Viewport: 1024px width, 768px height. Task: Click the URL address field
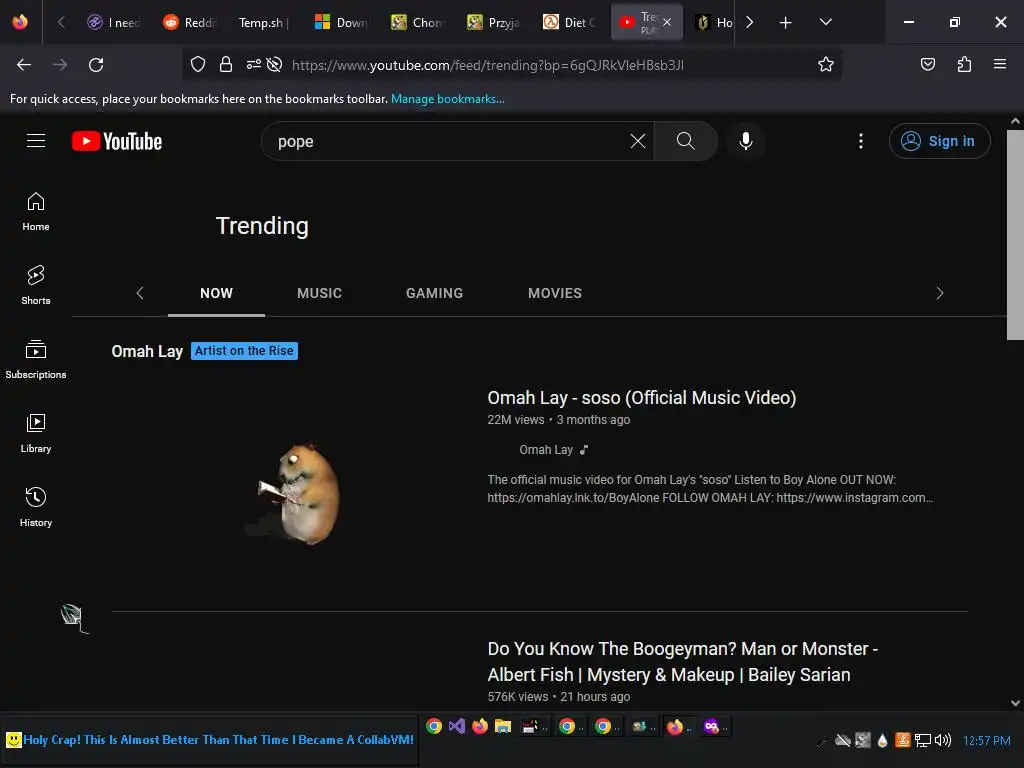click(x=487, y=65)
